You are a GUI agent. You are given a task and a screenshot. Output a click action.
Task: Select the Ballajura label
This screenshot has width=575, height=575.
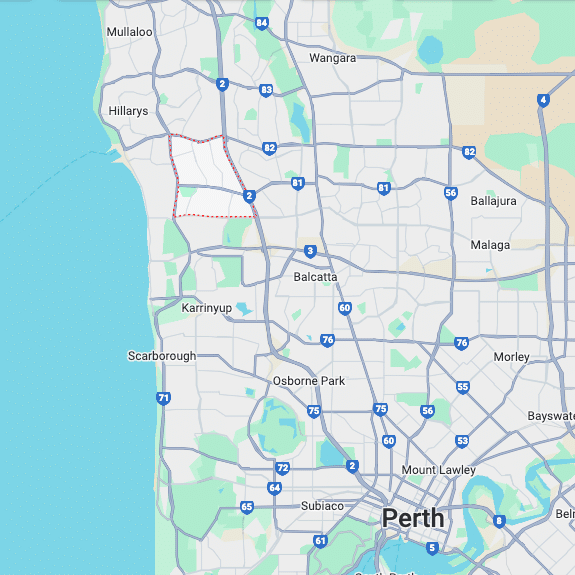(493, 201)
